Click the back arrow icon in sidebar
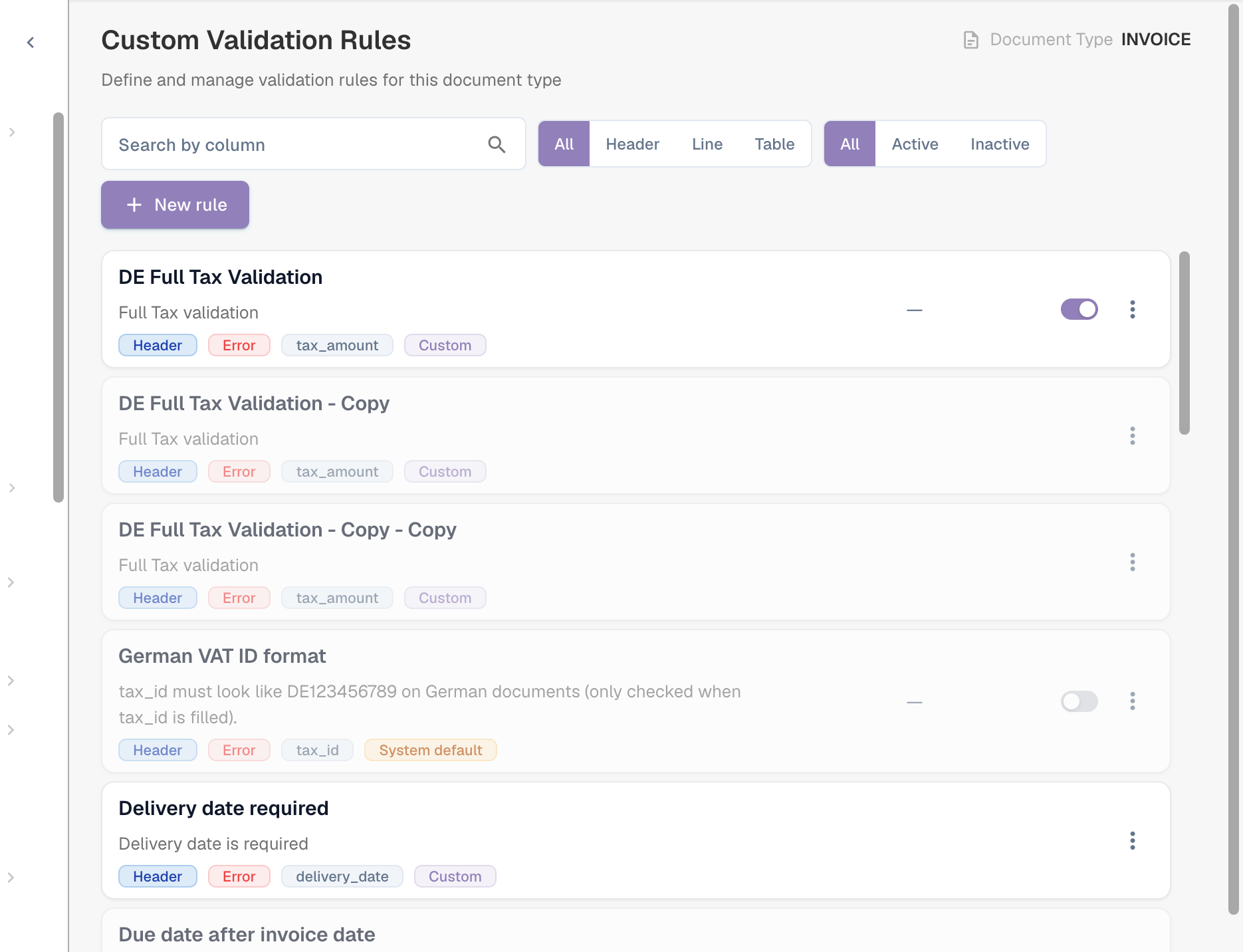1243x952 pixels. [31, 43]
